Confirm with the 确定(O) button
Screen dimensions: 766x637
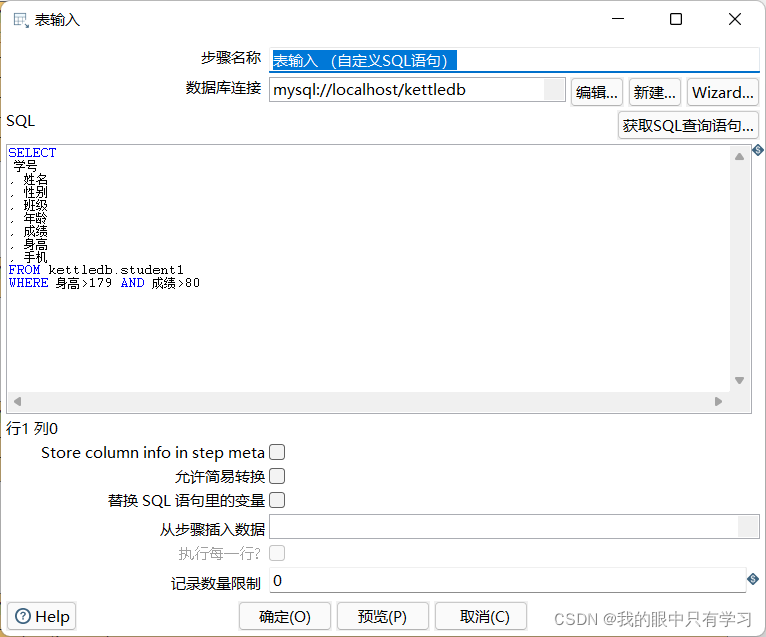tap(285, 616)
